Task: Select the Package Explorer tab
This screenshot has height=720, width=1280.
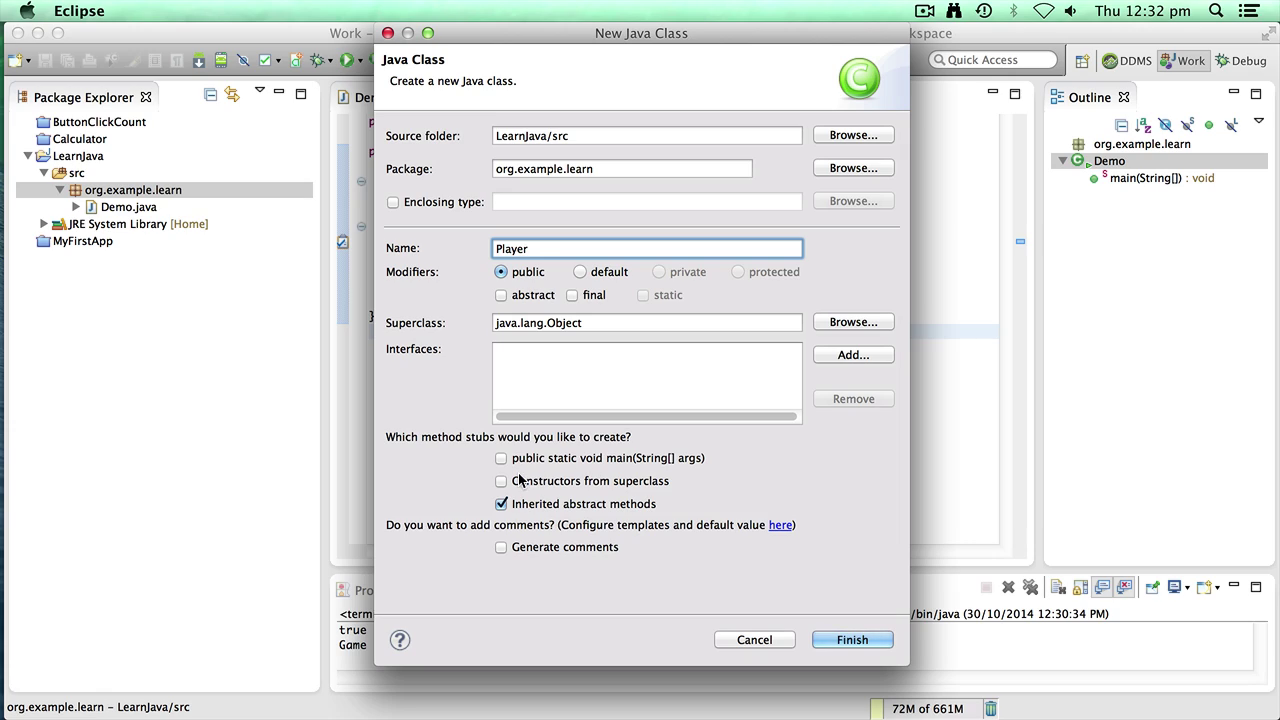Action: click(x=83, y=97)
